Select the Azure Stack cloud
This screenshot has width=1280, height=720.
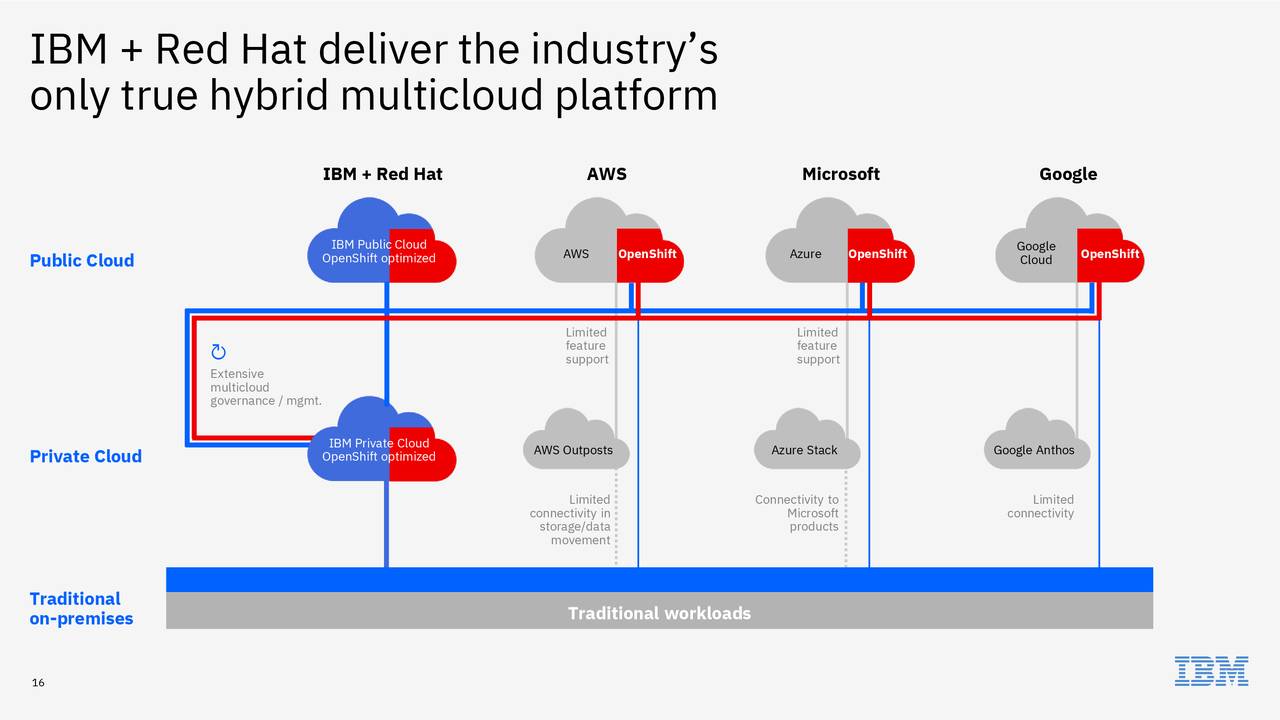(x=805, y=440)
